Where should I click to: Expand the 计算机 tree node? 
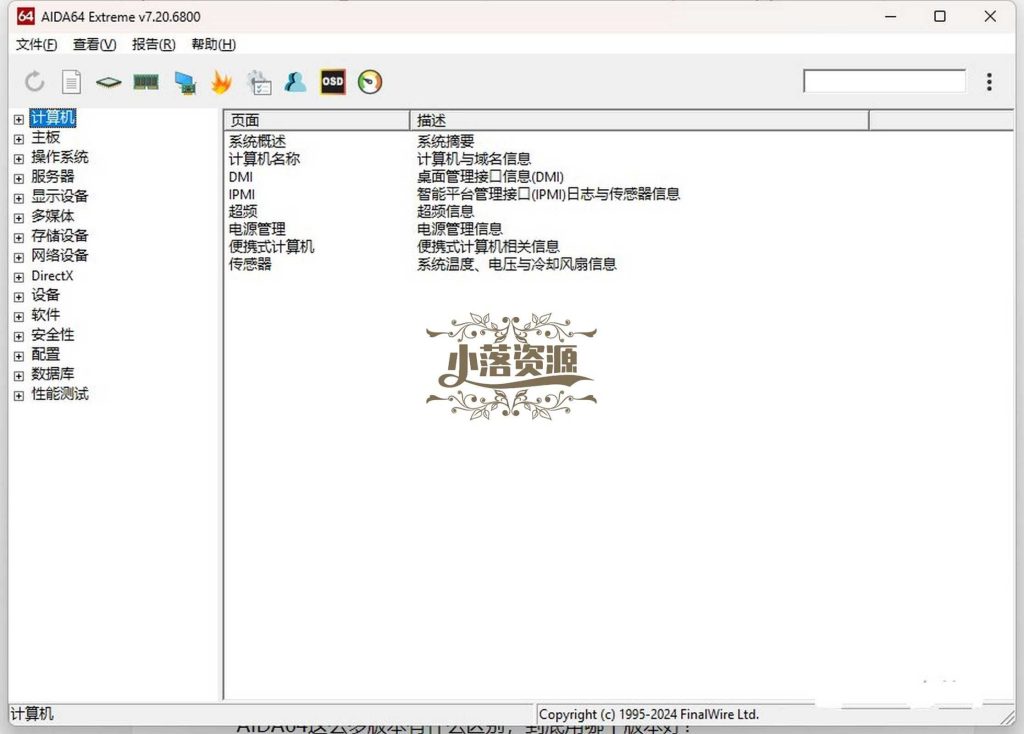[x=18, y=120]
